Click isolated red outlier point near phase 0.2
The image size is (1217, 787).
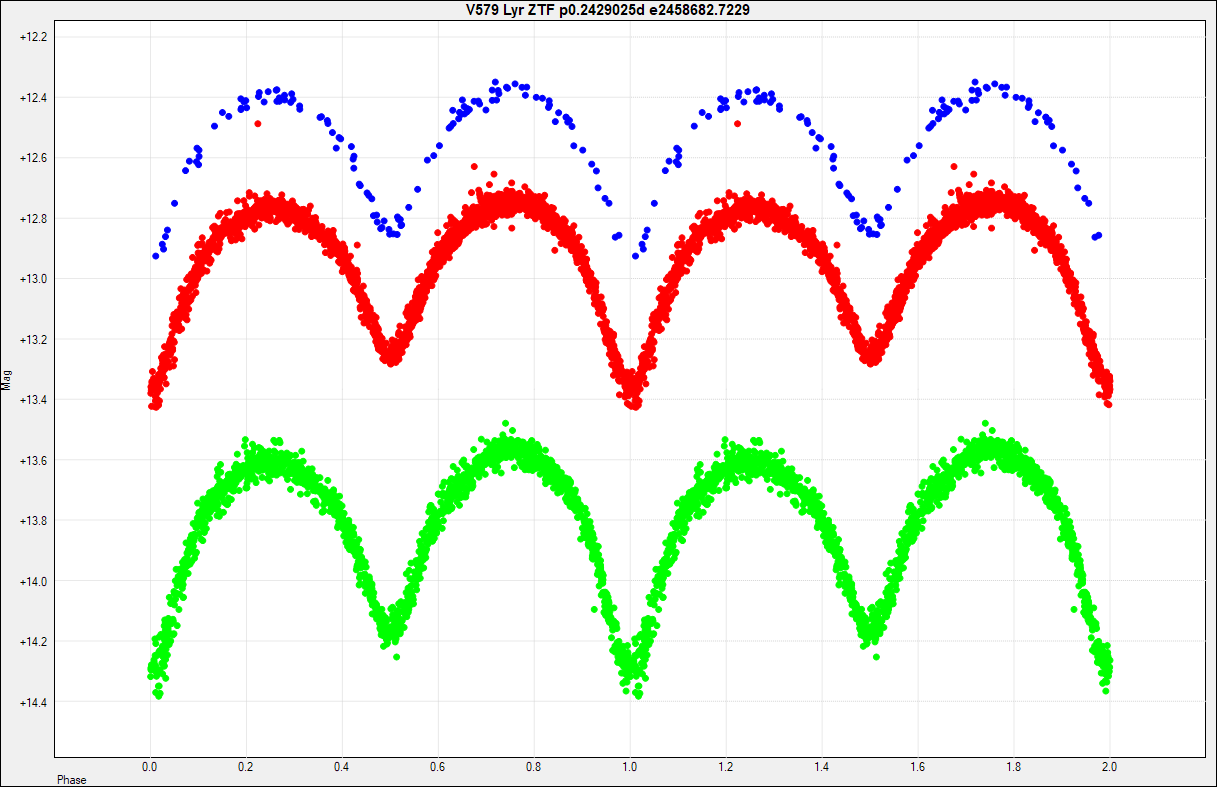point(258,123)
